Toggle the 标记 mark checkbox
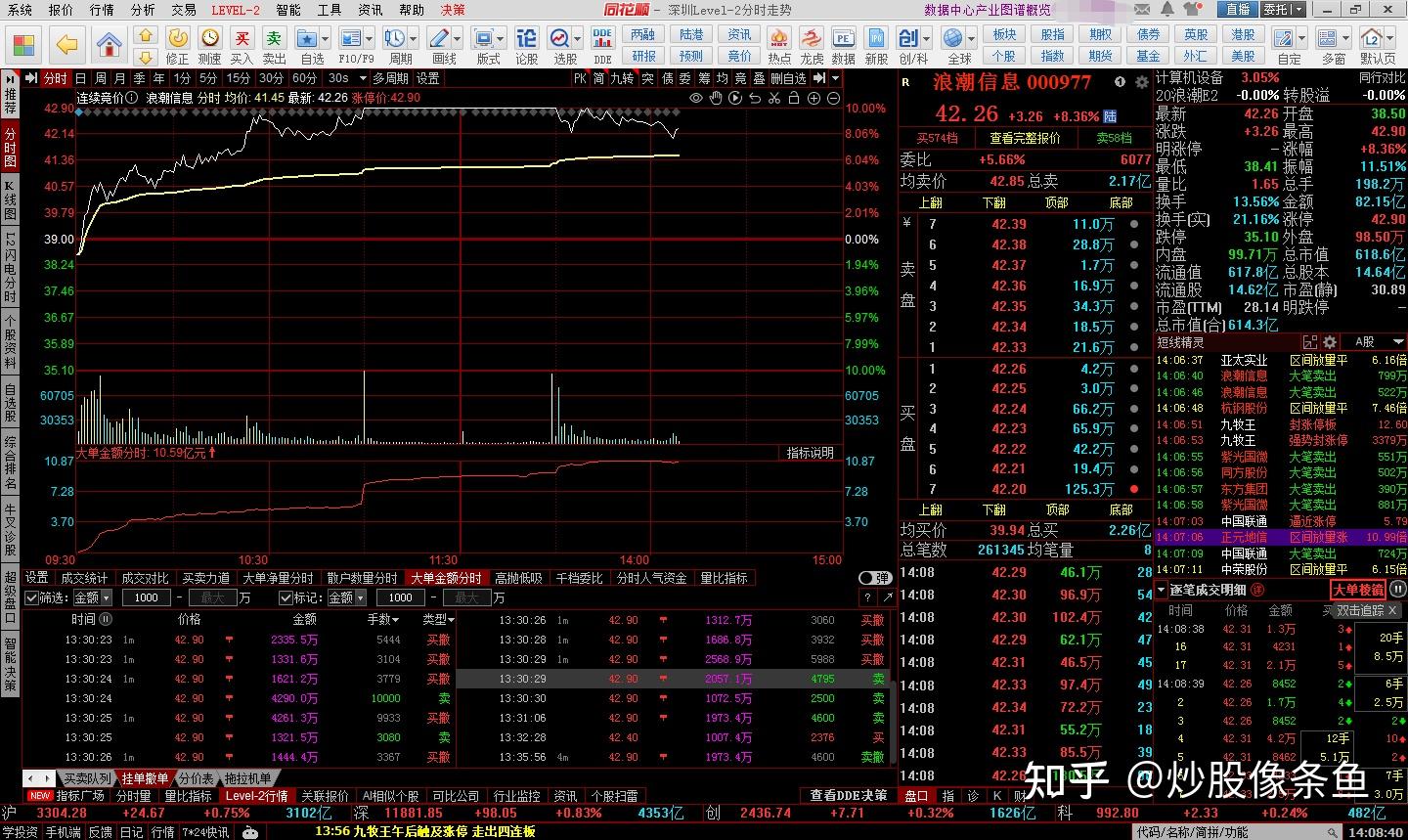 286,597
